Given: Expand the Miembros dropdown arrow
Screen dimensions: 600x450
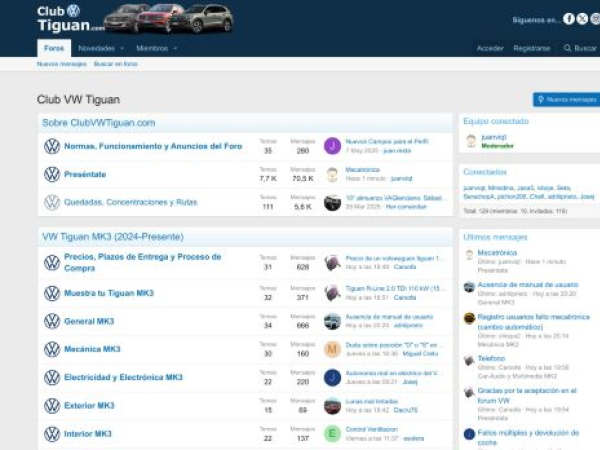Looking at the screenshot, I should point(175,48).
